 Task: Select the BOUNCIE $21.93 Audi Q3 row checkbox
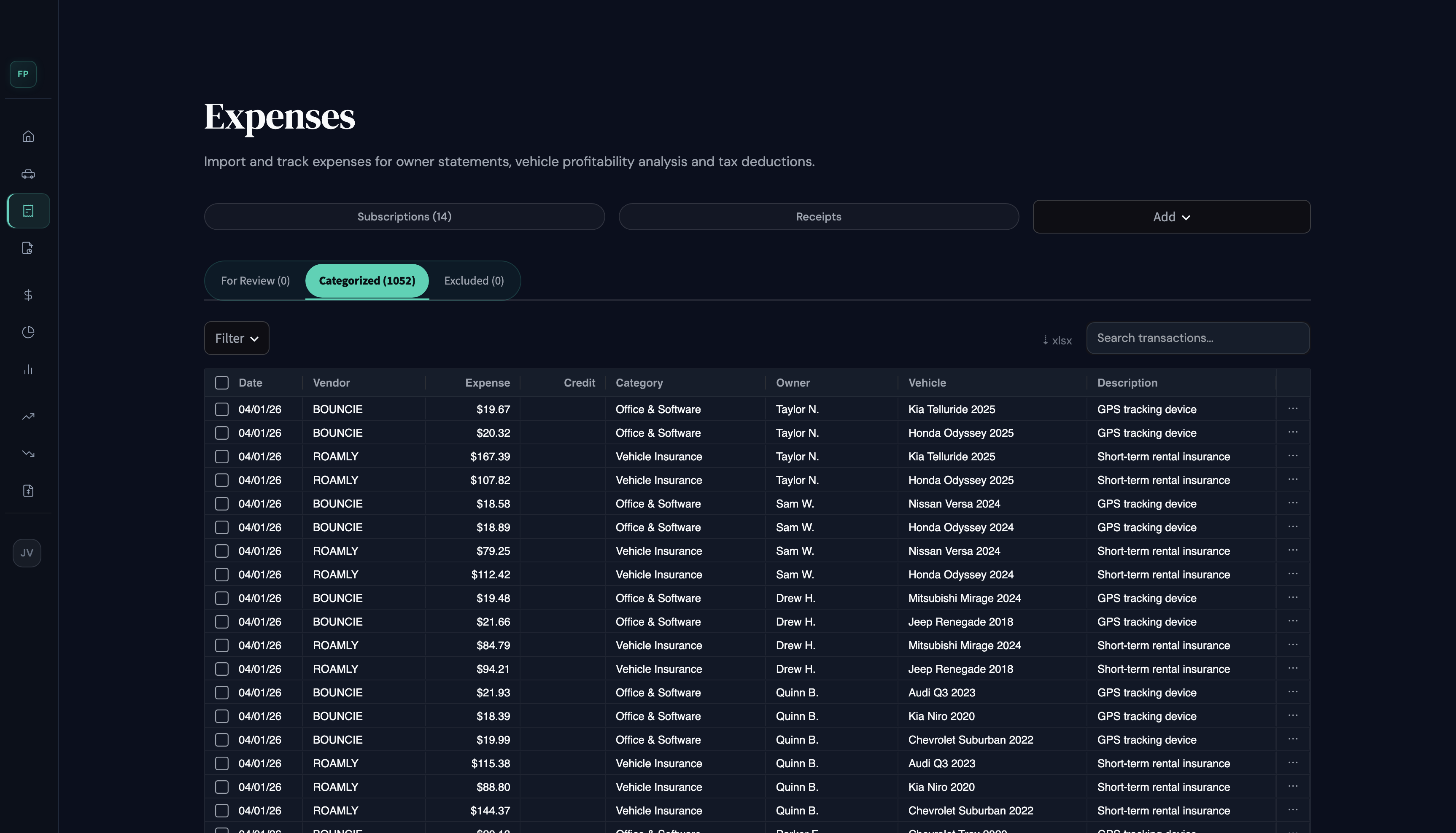(x=221, y=692)
